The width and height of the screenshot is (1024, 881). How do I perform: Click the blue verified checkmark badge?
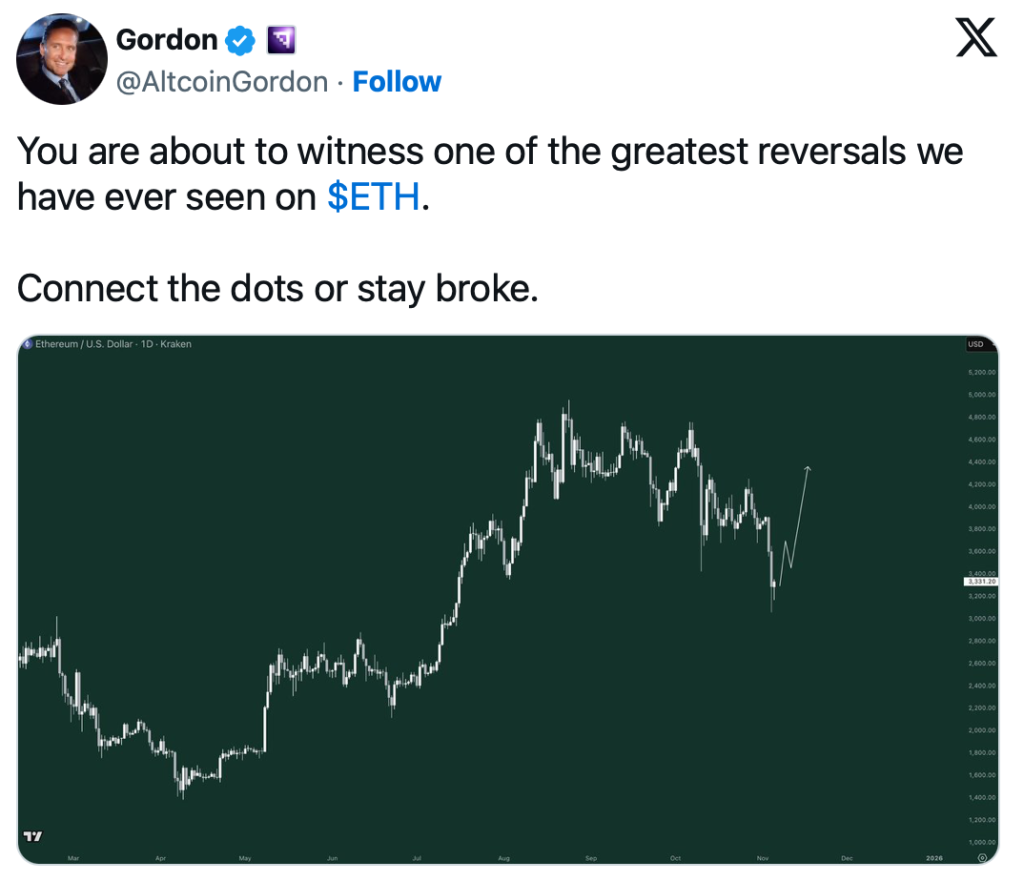coord(239,40)
